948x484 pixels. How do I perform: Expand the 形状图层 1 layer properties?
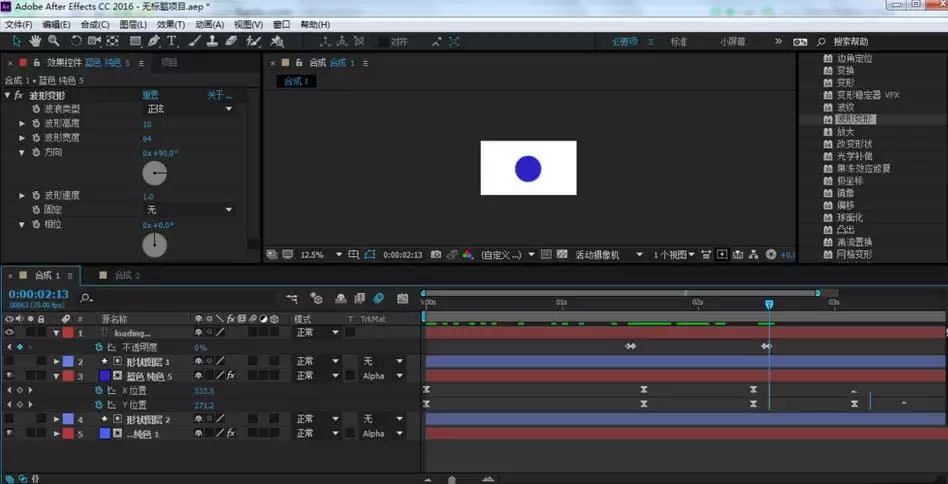(57, 361)
